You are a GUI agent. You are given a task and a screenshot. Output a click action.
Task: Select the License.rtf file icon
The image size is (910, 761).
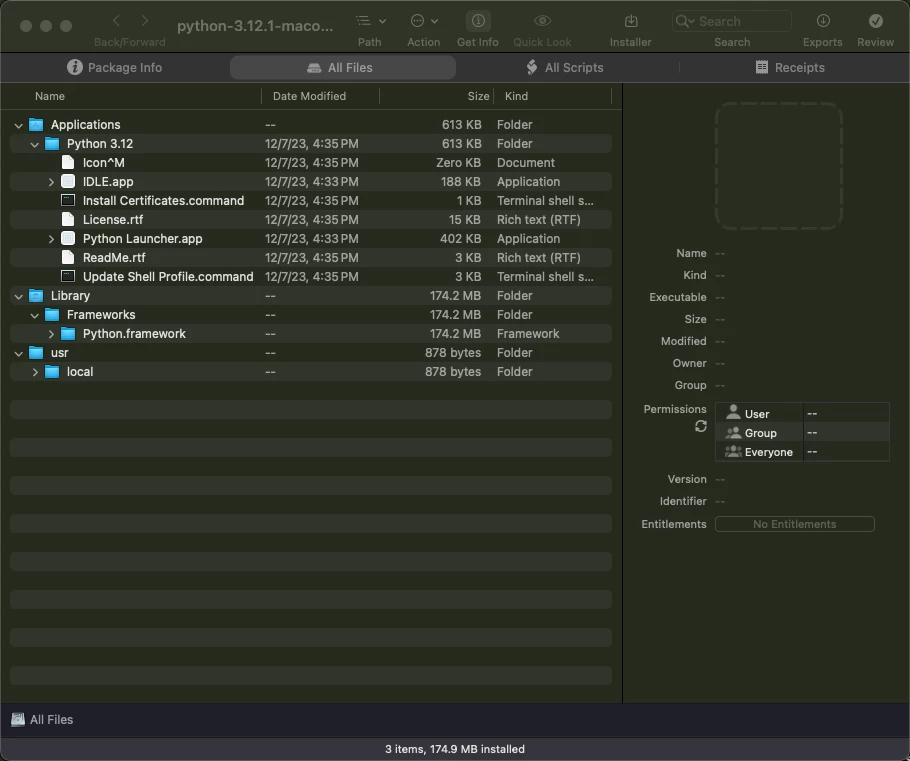click(68, 219)
